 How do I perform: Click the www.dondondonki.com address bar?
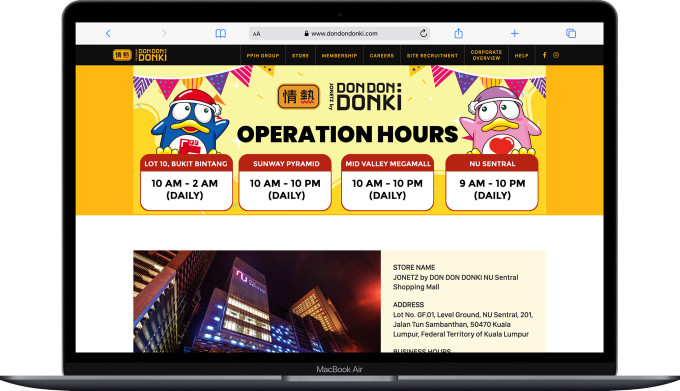[x=340, y=33]
